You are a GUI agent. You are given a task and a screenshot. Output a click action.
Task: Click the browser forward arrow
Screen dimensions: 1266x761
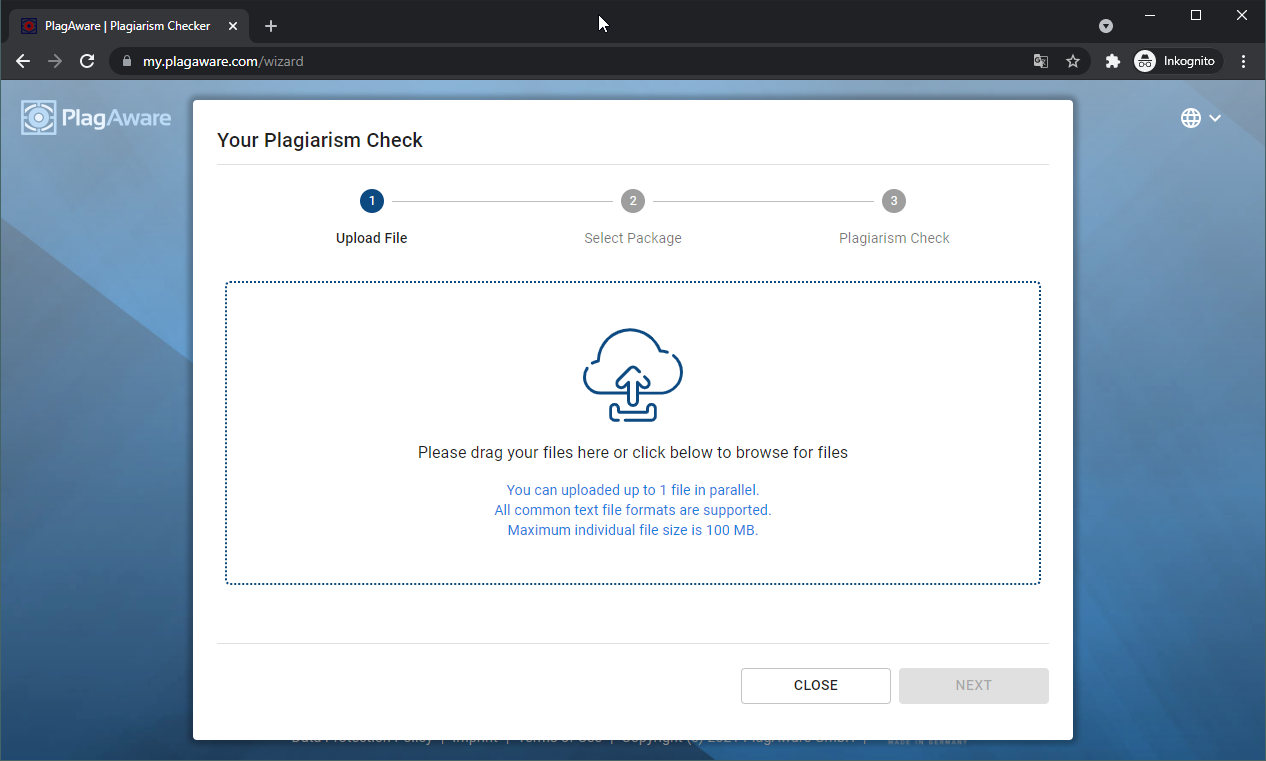click(55, 61)
